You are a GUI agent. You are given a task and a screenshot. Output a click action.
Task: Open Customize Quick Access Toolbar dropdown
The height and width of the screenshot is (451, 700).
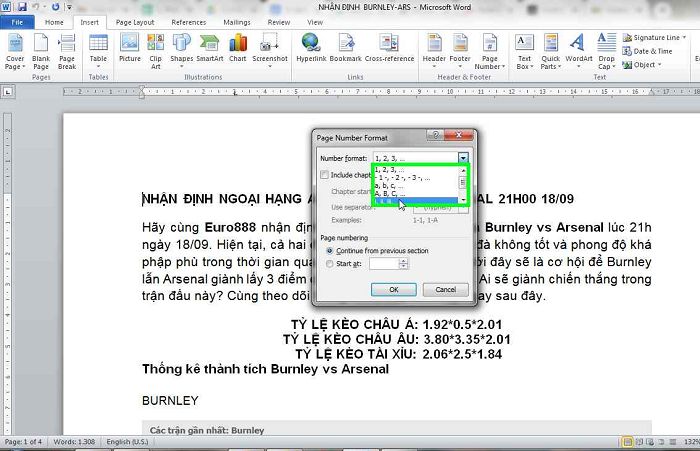click(x=69, y=7)
